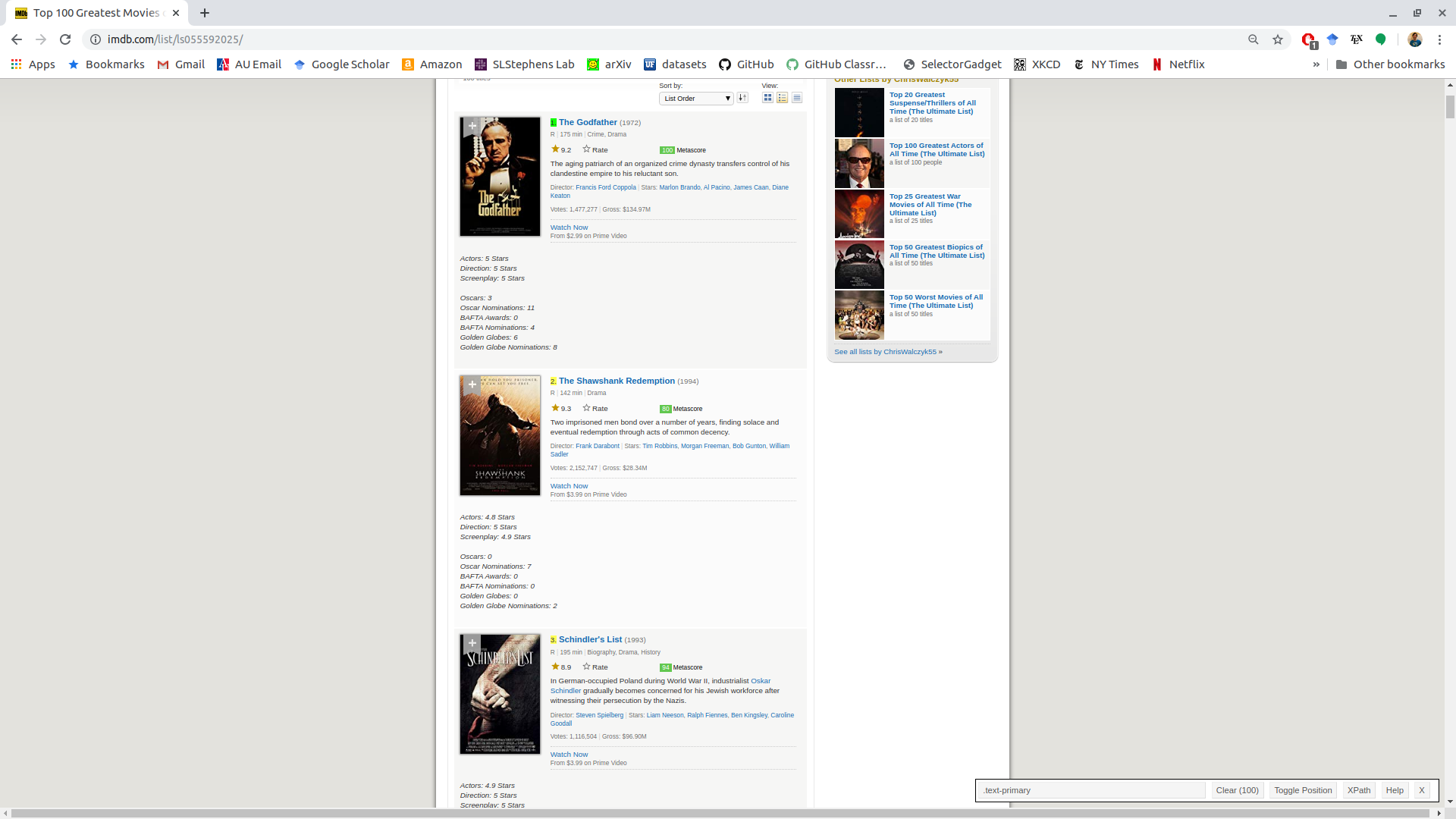Screen dimensions: 1456x819
Task: Open Top 20 Greatest Suspense/Thrillers list
Action: point(933,103)
